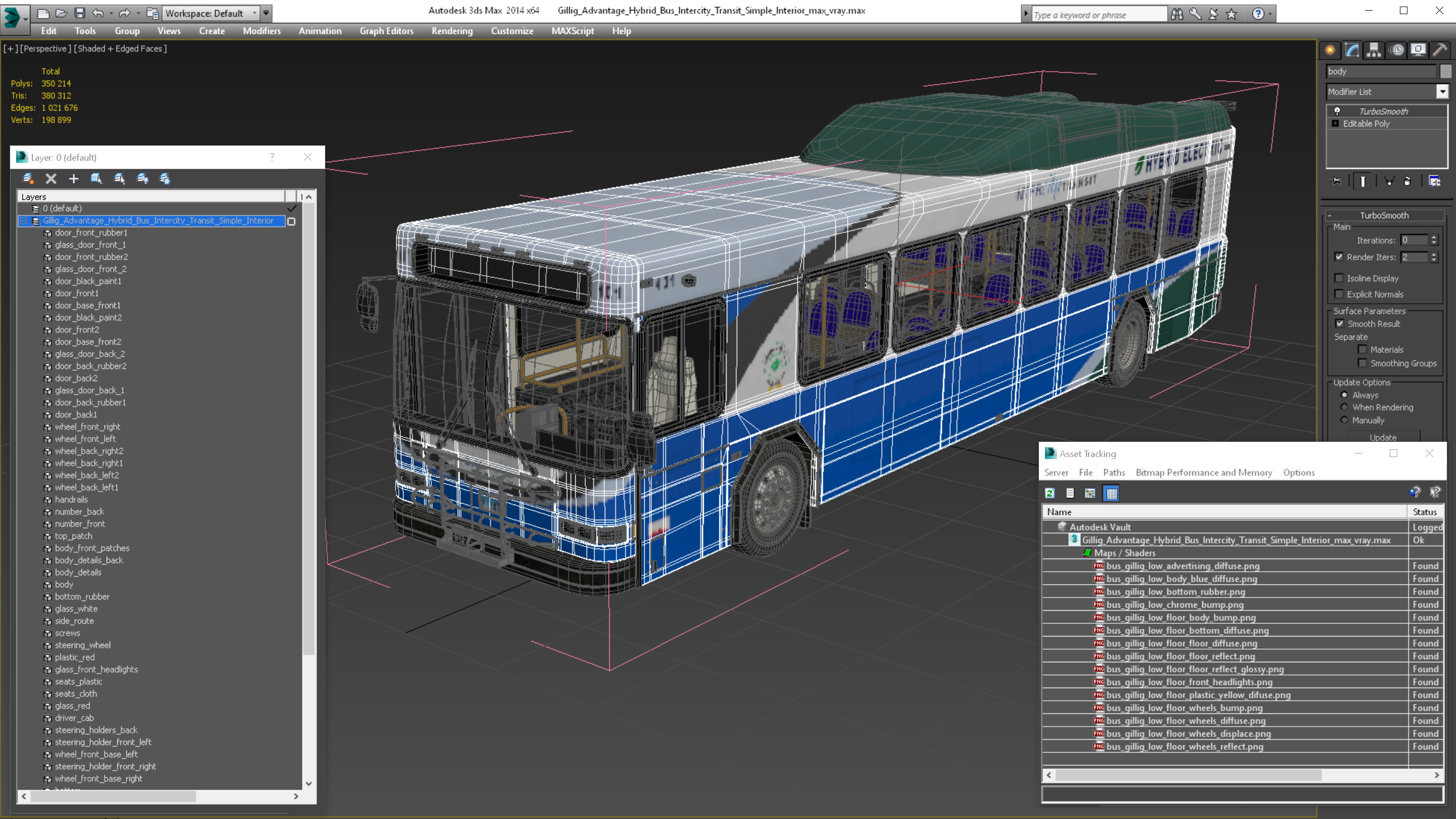The height and width of the screenshot is (819, 1456).
Task: Open the Modifier List dropdown
Action: pos(1442,91)
